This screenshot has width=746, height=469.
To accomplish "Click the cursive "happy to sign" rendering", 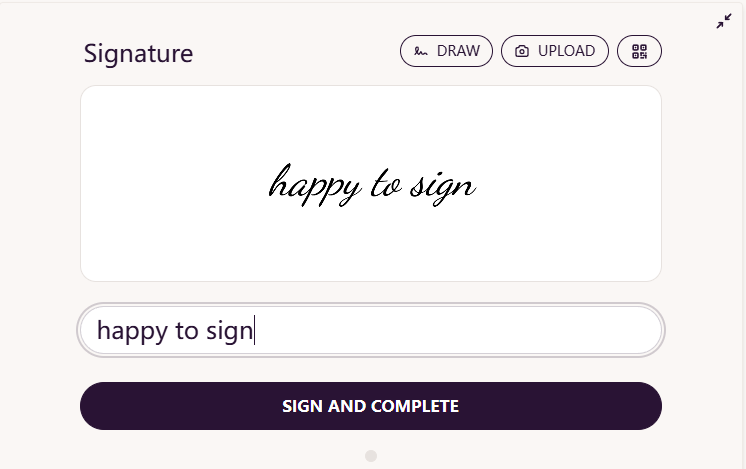I will [372, 185].
